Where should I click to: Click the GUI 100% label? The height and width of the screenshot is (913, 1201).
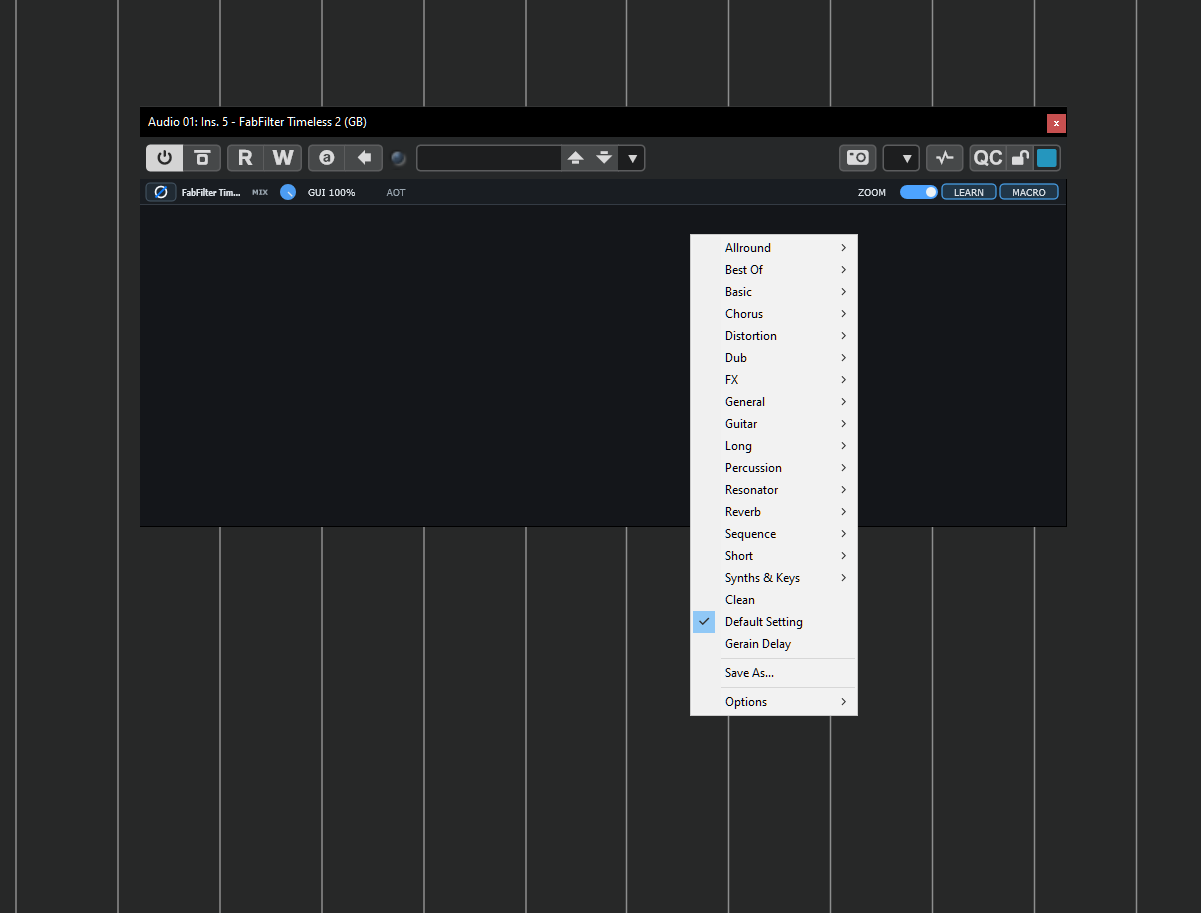(x=331, y=192)
